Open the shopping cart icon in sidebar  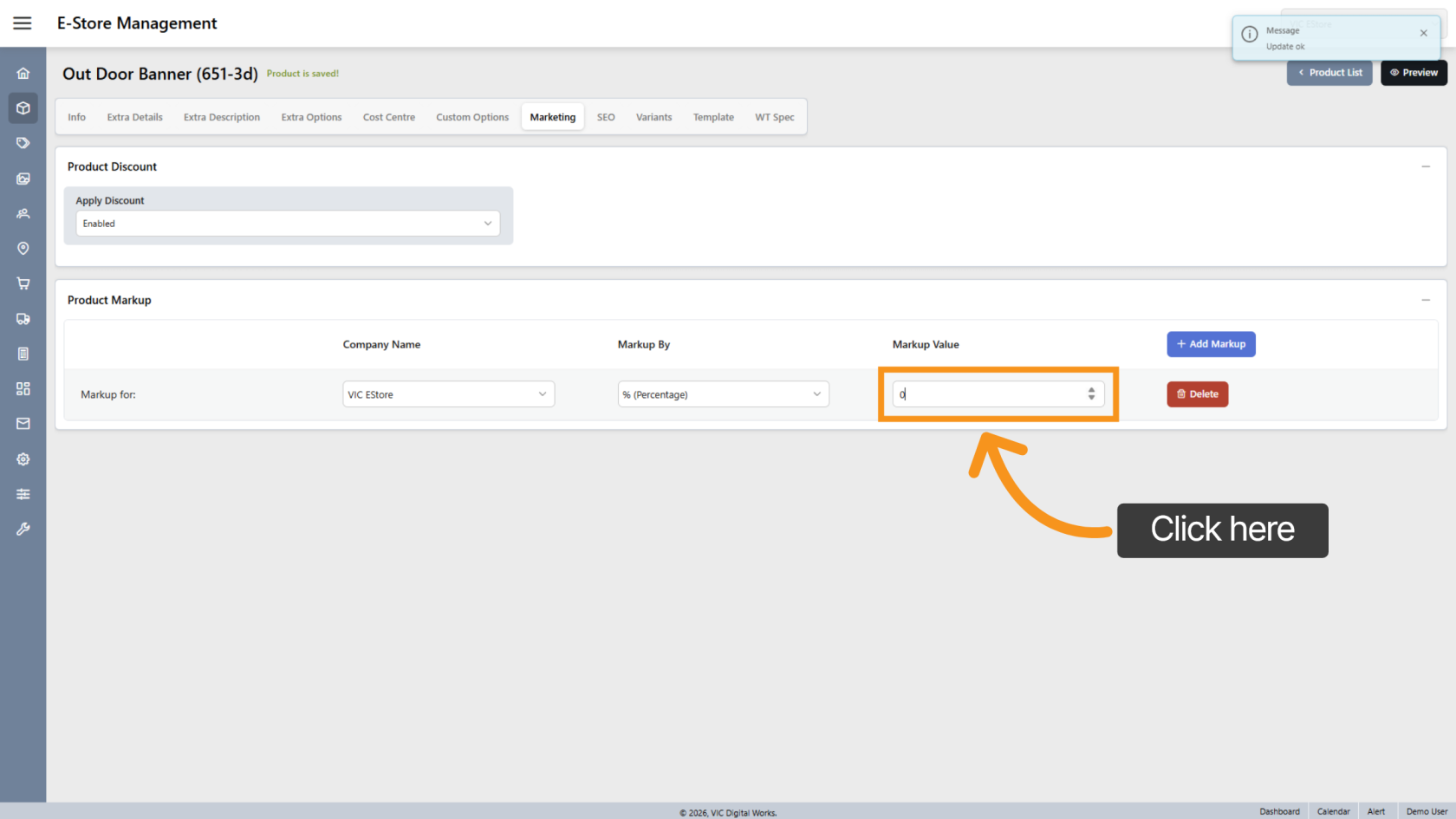(23, 283)
